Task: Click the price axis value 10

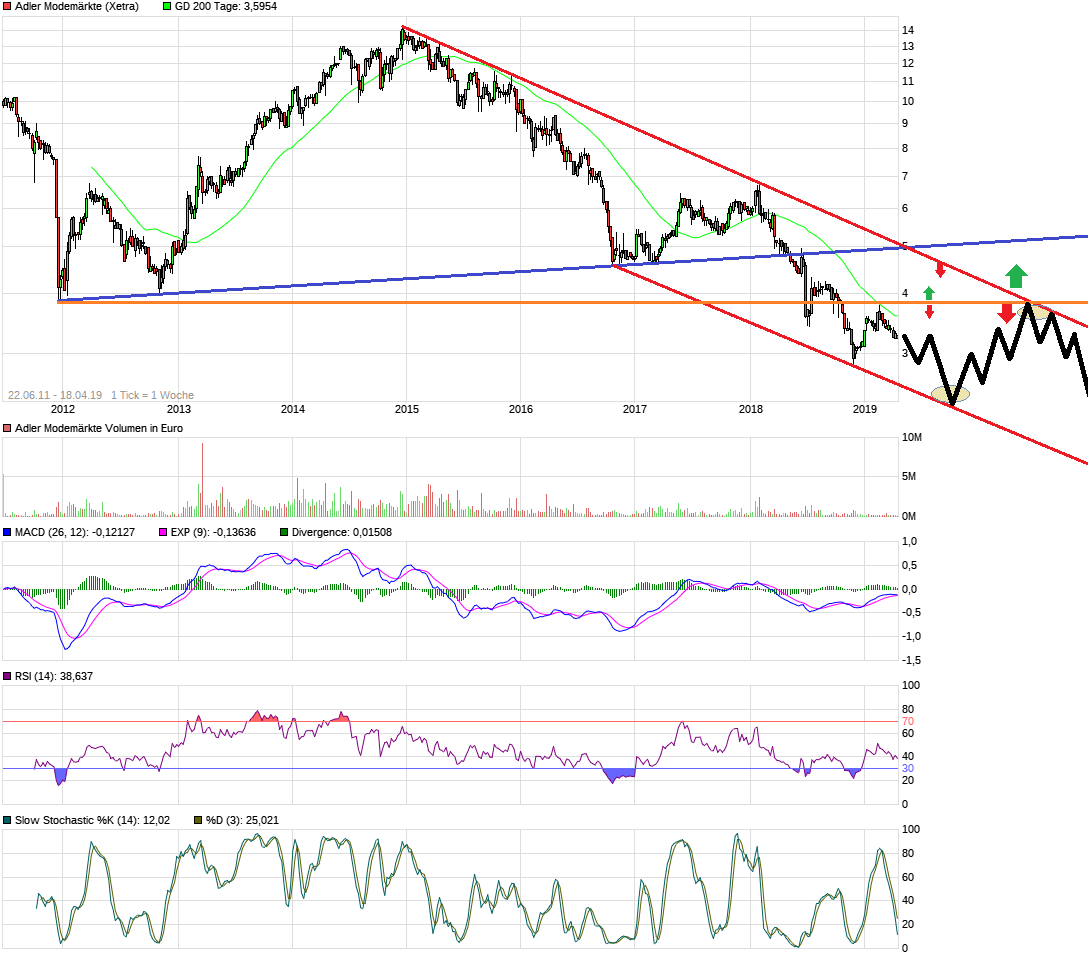Action: pos(908,101)
